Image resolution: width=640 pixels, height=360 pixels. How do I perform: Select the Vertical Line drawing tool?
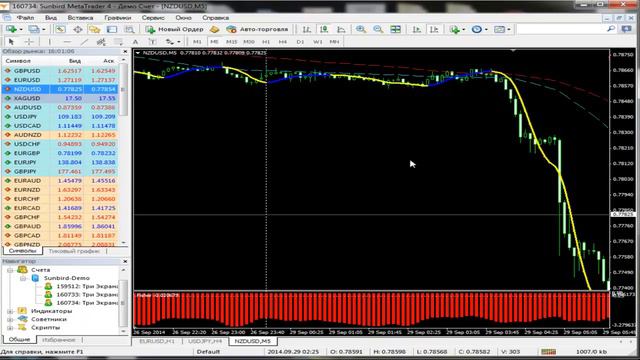point(49,42)
